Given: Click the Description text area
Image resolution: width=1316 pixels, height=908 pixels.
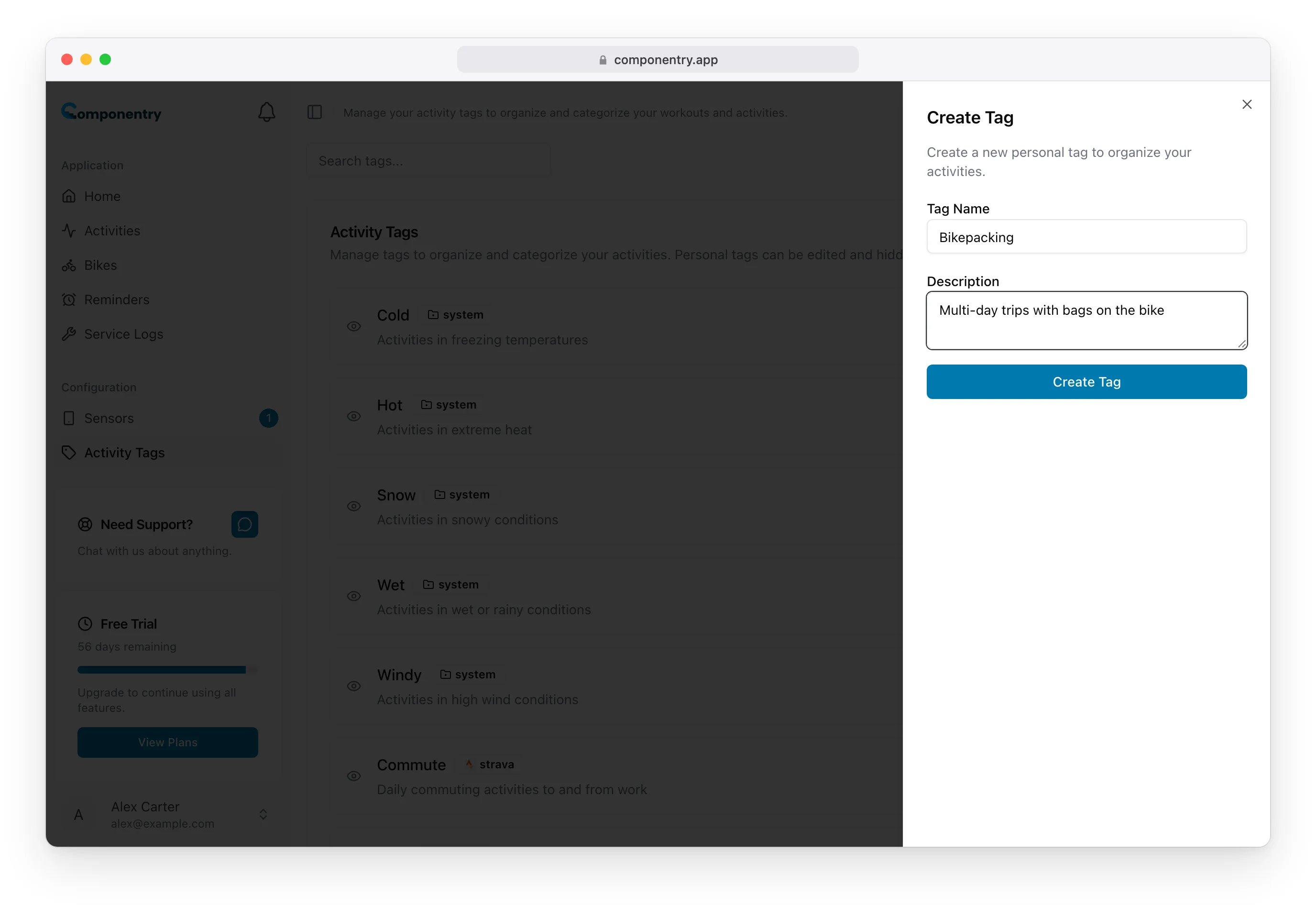Looking at the screenshot, I should tap(1086, 321).
